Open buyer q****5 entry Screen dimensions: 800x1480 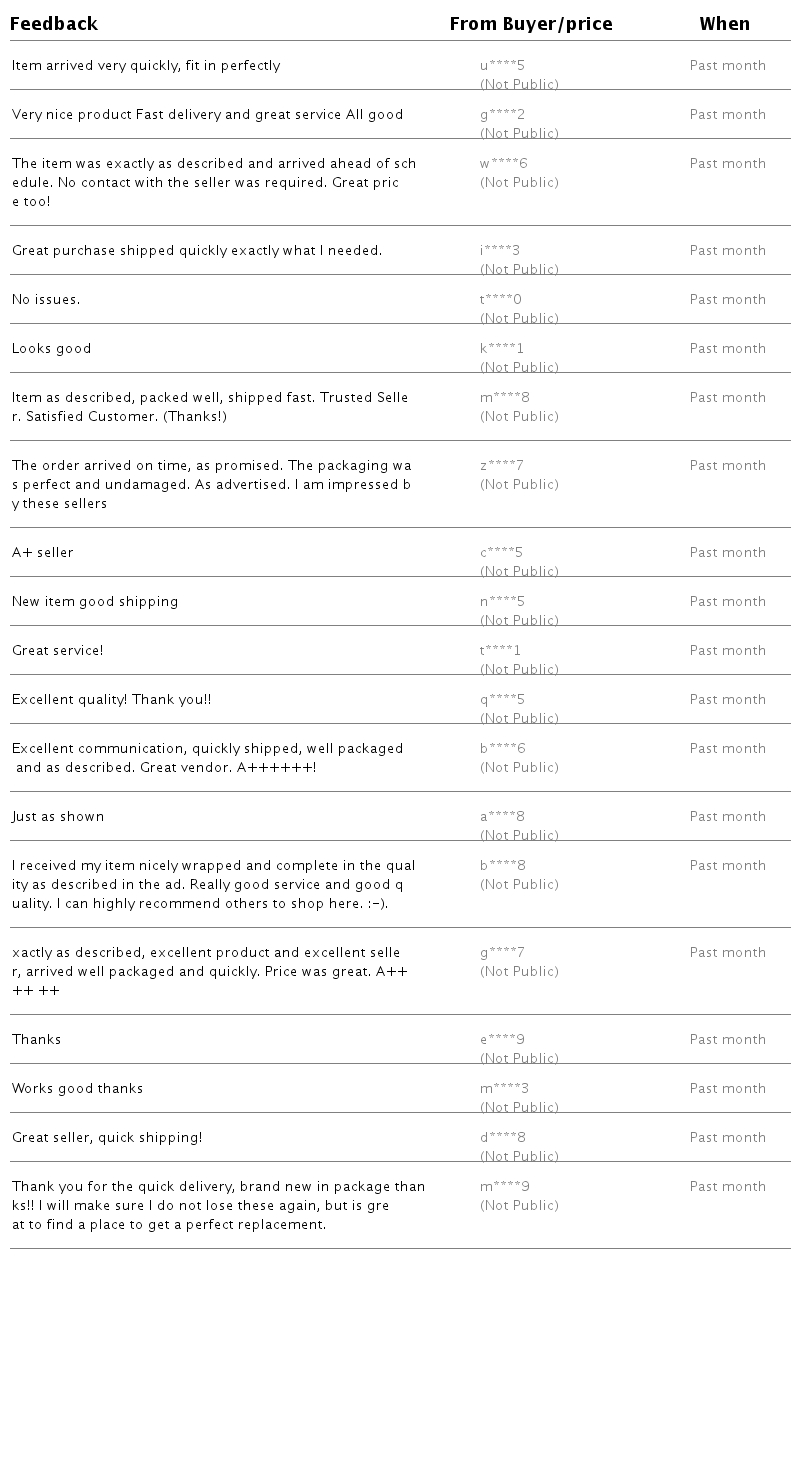tap(502, 700)
